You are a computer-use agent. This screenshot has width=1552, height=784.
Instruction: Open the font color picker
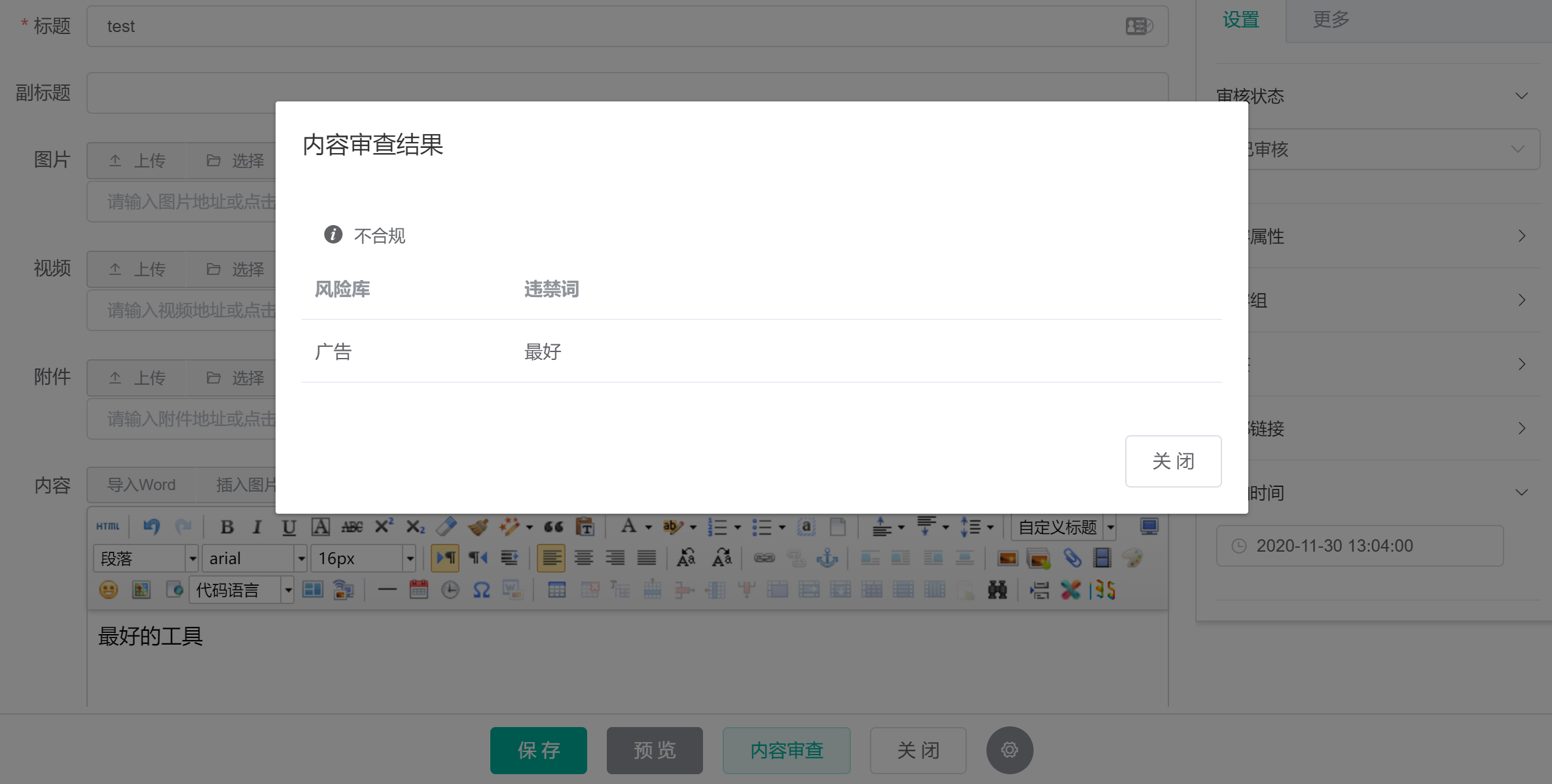pos(629,526)
